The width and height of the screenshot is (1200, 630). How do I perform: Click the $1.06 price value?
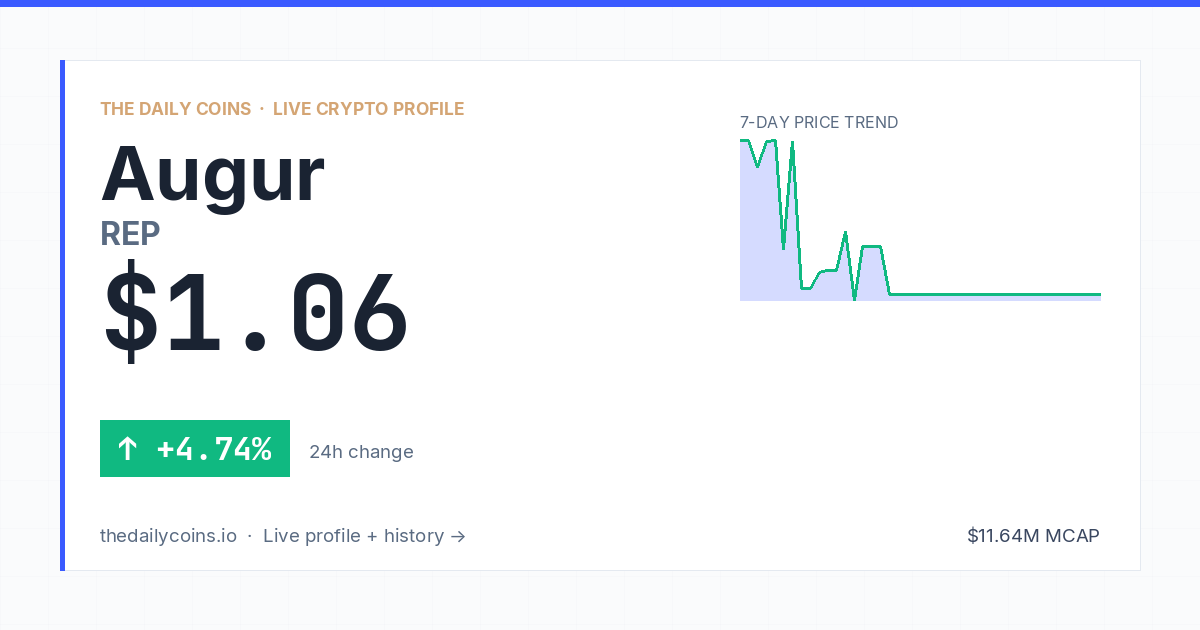point(255,313)
